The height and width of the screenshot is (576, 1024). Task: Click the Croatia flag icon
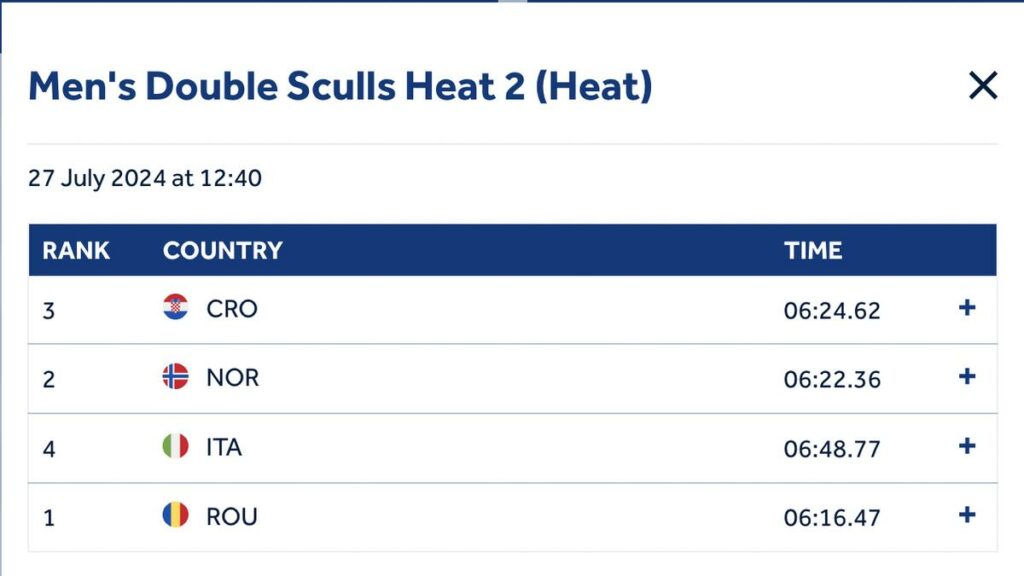tap(176, 307)
